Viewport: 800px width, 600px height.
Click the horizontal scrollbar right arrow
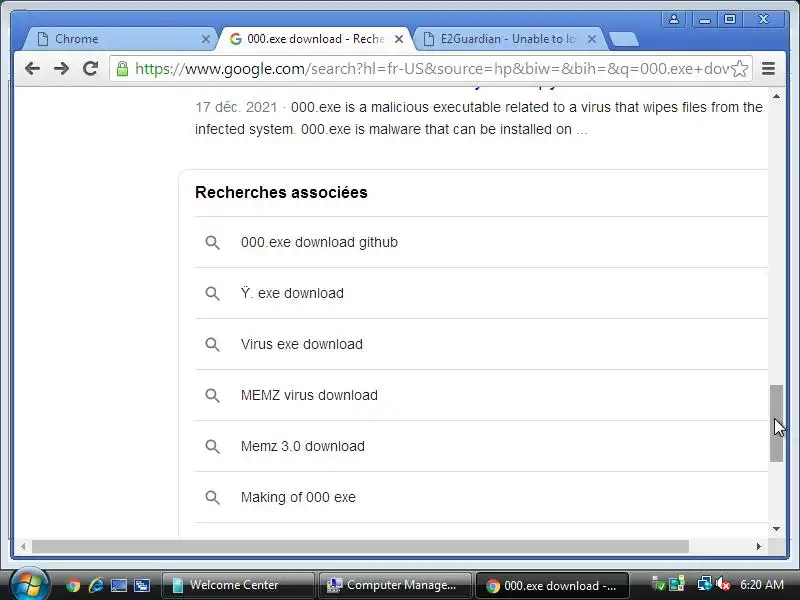click(759, 546)
